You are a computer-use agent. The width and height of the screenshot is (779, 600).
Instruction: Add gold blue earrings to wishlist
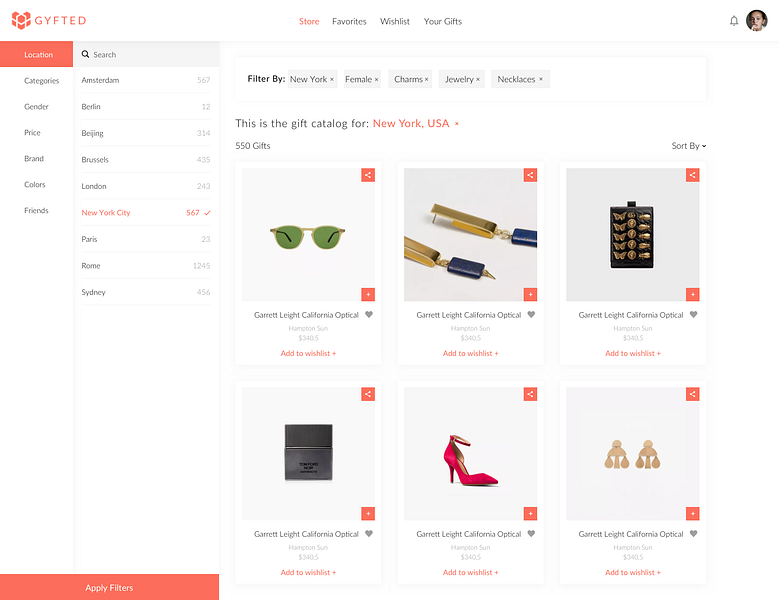point(470,353)
